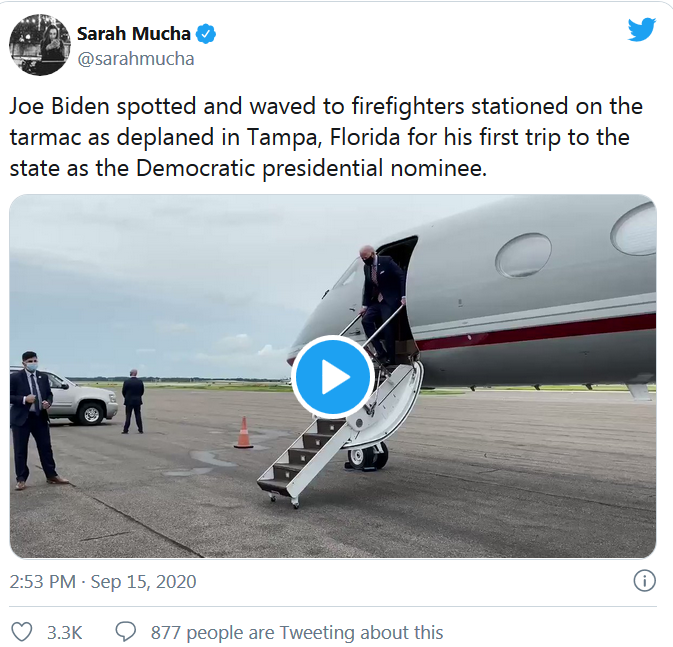Play the video with the blue play button
Screen dimensions: 673x647
point(332,377)
